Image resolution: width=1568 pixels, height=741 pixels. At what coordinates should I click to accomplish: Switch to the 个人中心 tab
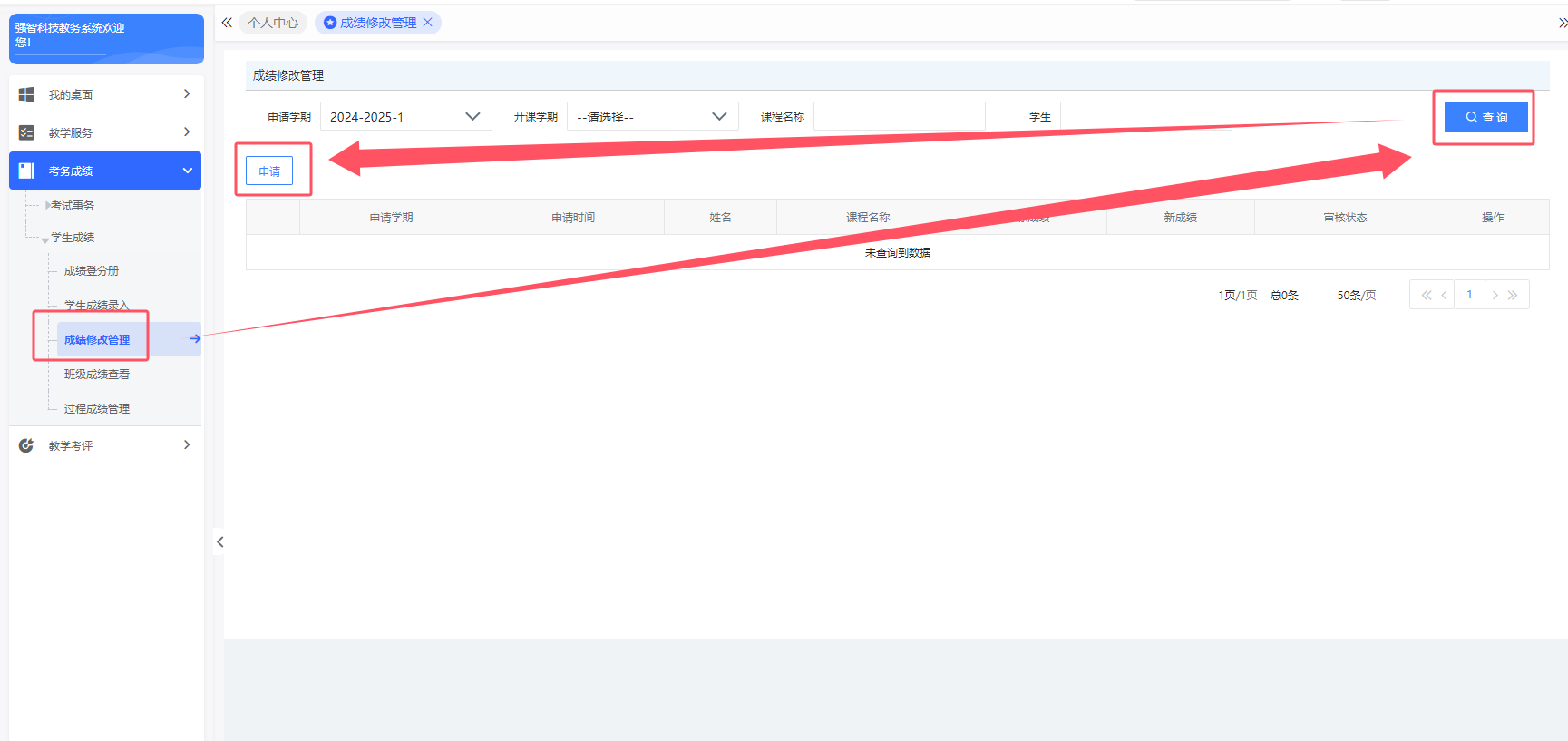pos(273,23)
